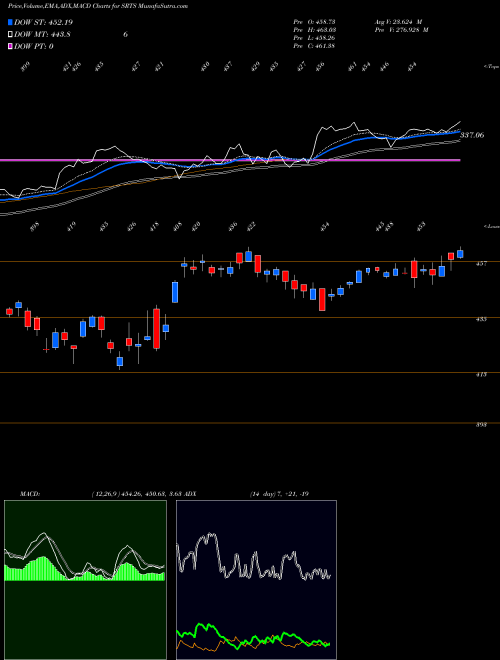Click the last blue candlestick on the right
Image resolution: width=500 pixels, height=660 pixels.
(x=460, y=254)
